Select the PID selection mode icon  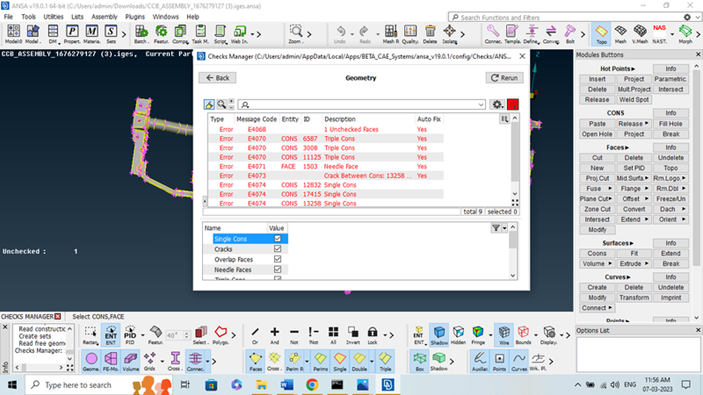[130, 335]
